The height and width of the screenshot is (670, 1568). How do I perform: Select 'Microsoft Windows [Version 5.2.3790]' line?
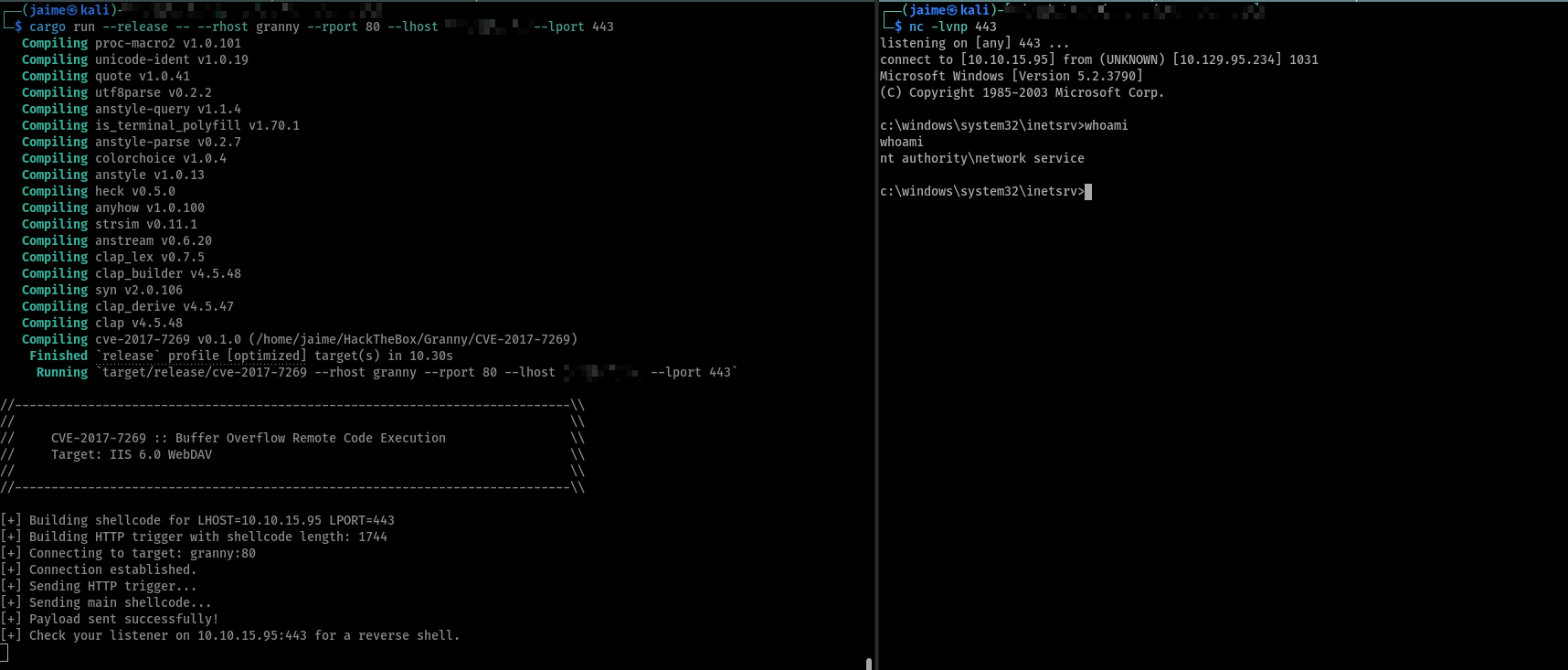pos(1012,76)
